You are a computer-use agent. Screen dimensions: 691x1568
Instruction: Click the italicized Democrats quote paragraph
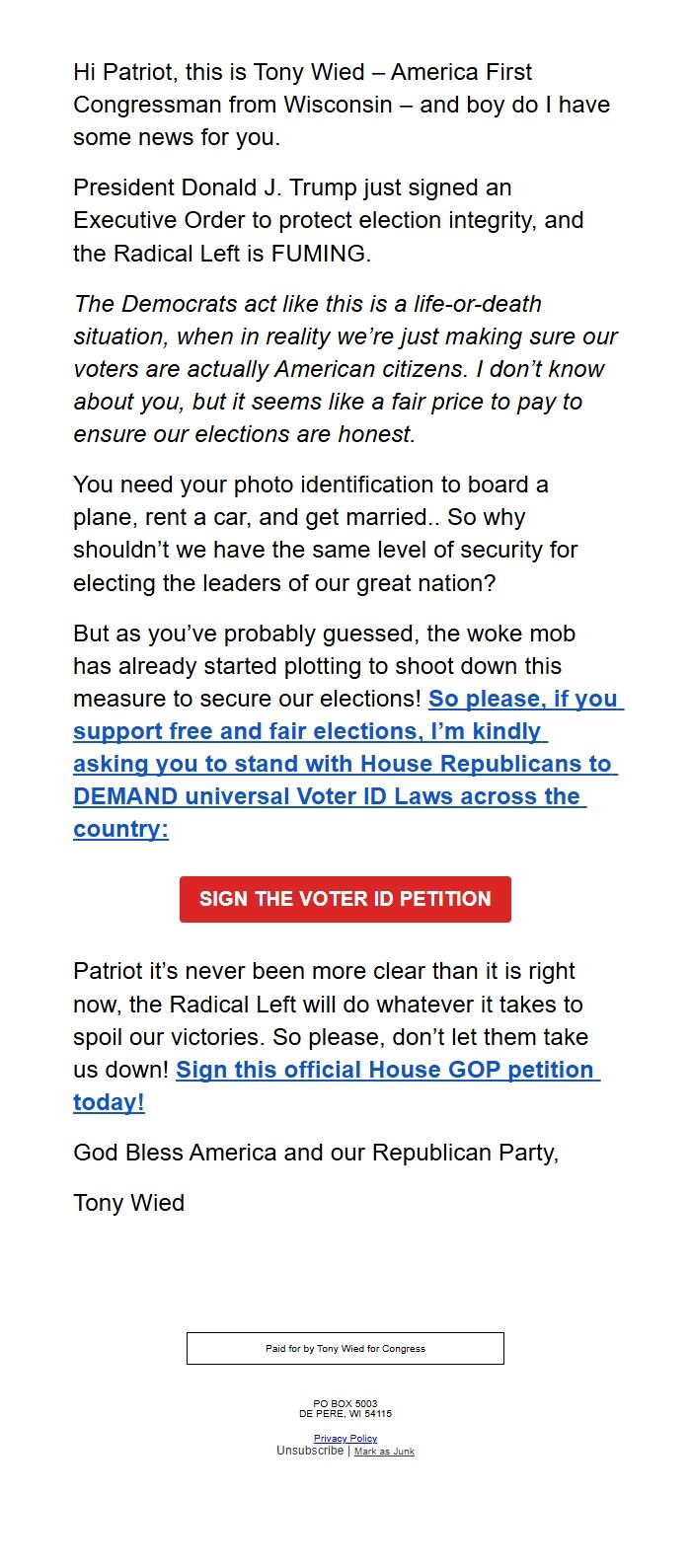pyautogui.click(x=345, y=368)
